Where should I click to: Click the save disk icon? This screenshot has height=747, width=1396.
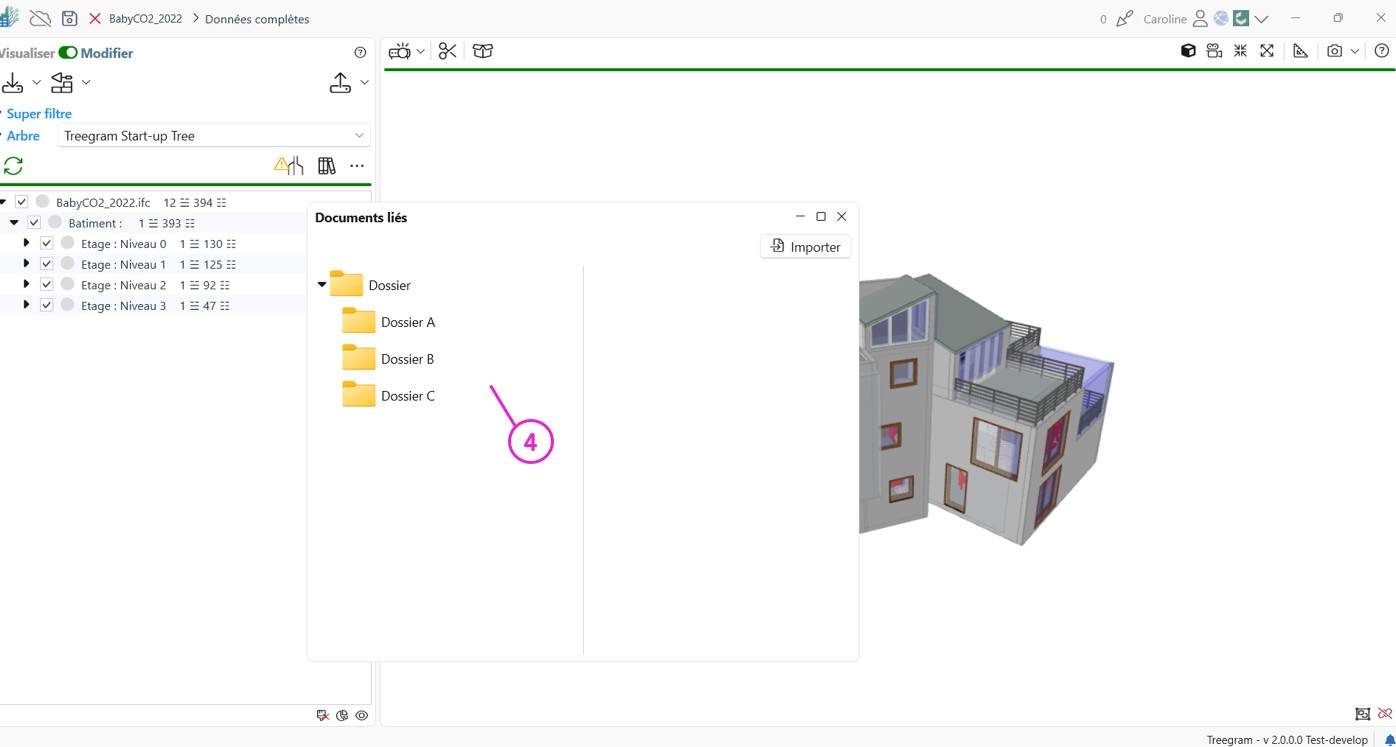(69, 19)
